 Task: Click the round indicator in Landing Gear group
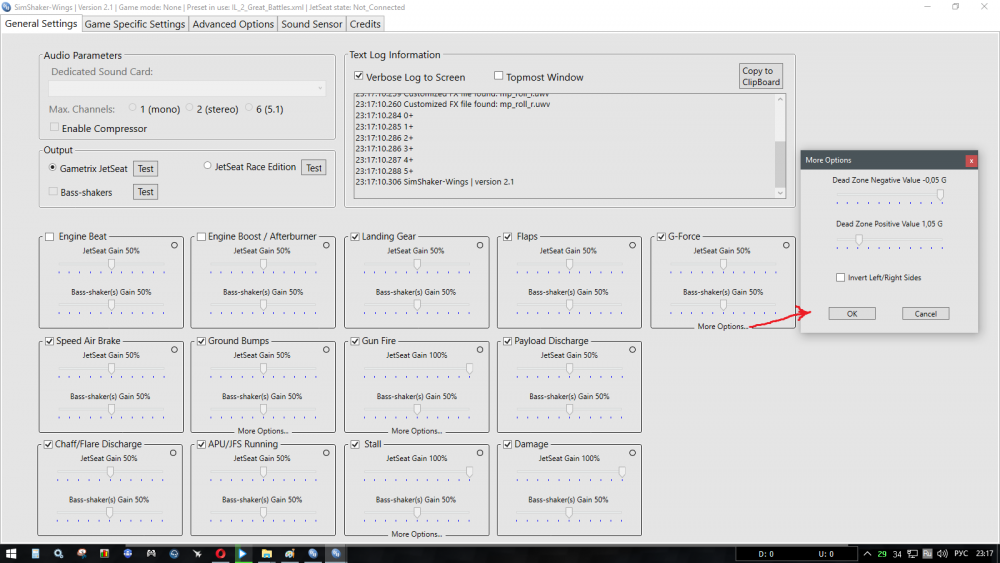480,245
